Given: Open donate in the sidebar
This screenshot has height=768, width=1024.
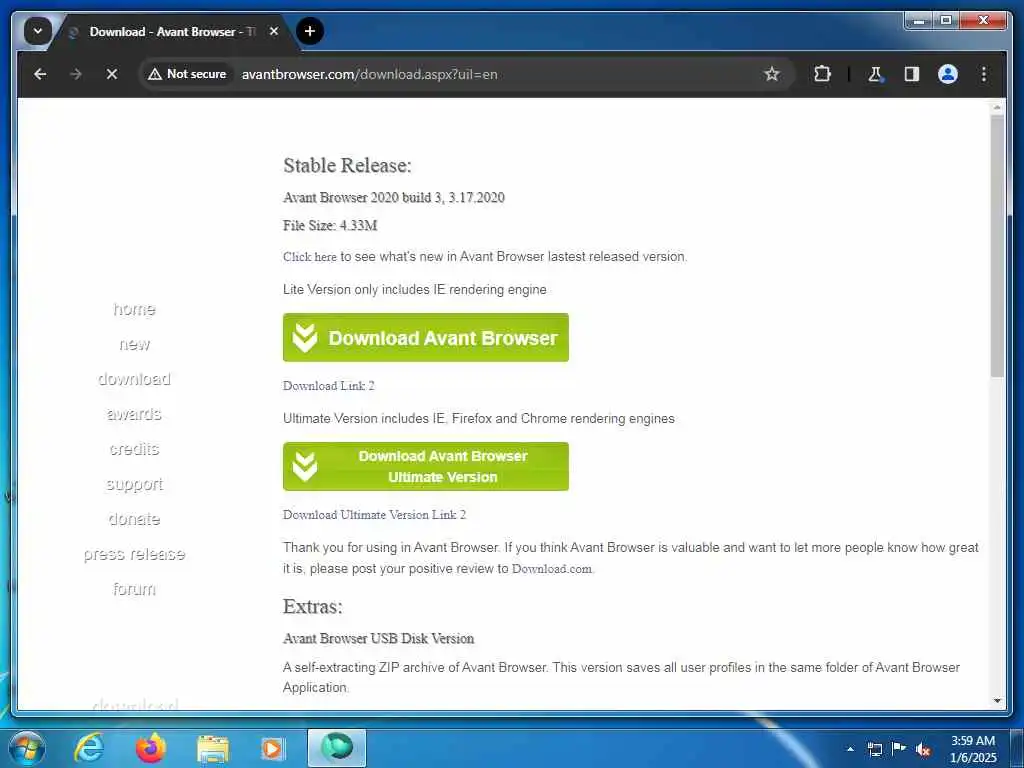Looking at the screenshot, I should [134, 519].
